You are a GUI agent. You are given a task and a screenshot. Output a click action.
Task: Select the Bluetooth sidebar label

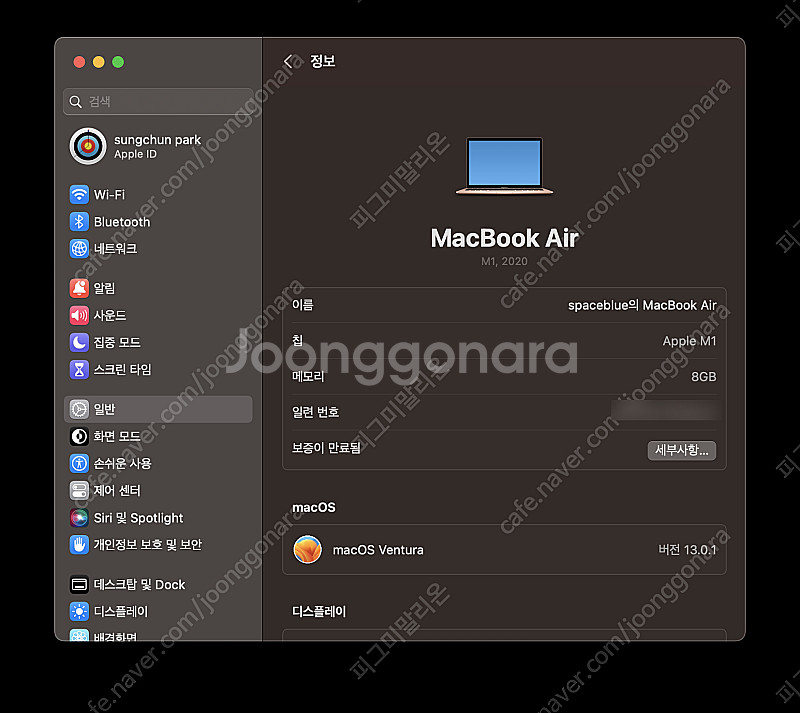122,222
